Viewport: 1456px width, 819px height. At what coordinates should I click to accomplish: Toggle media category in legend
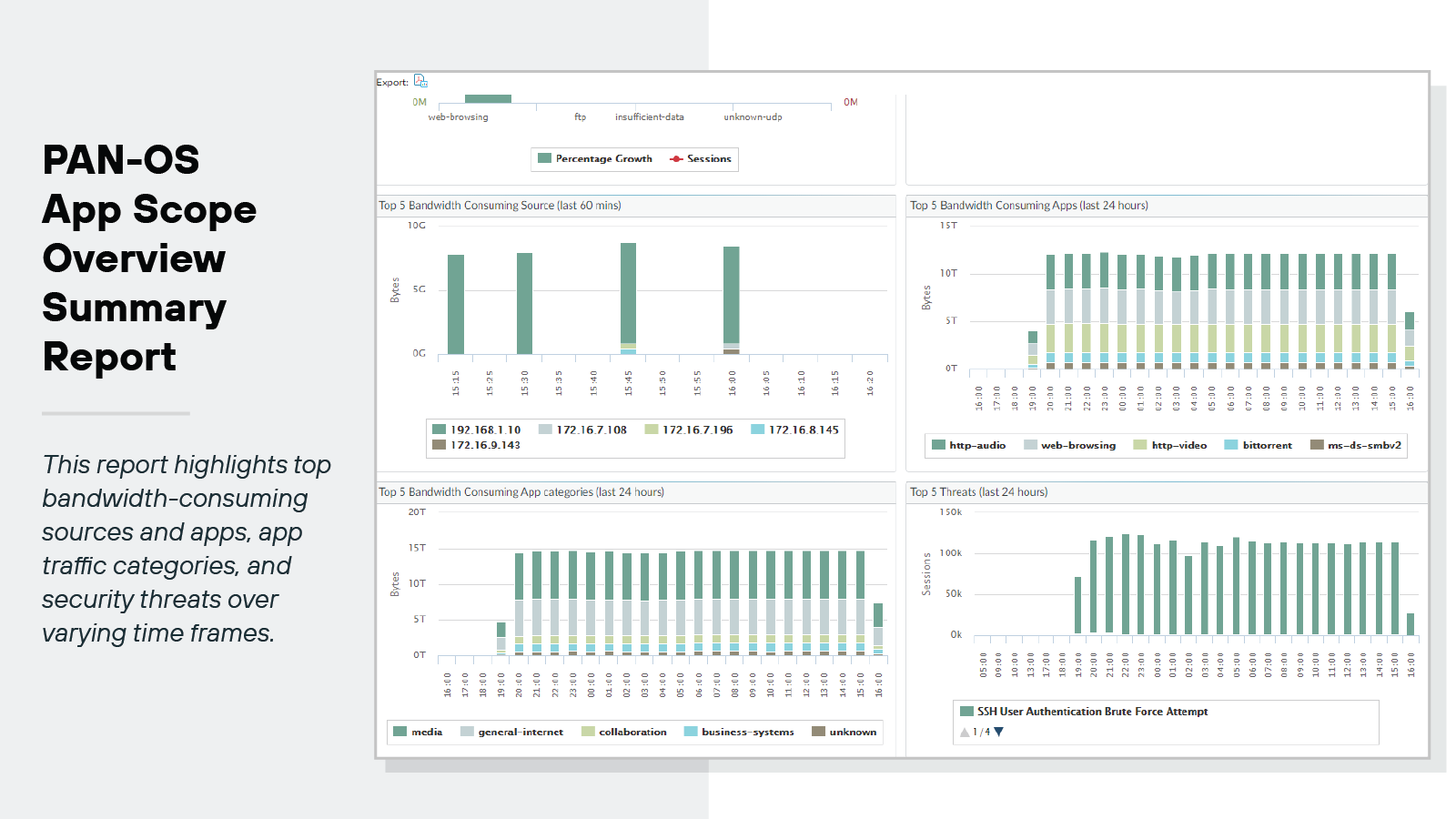[426, 732]
